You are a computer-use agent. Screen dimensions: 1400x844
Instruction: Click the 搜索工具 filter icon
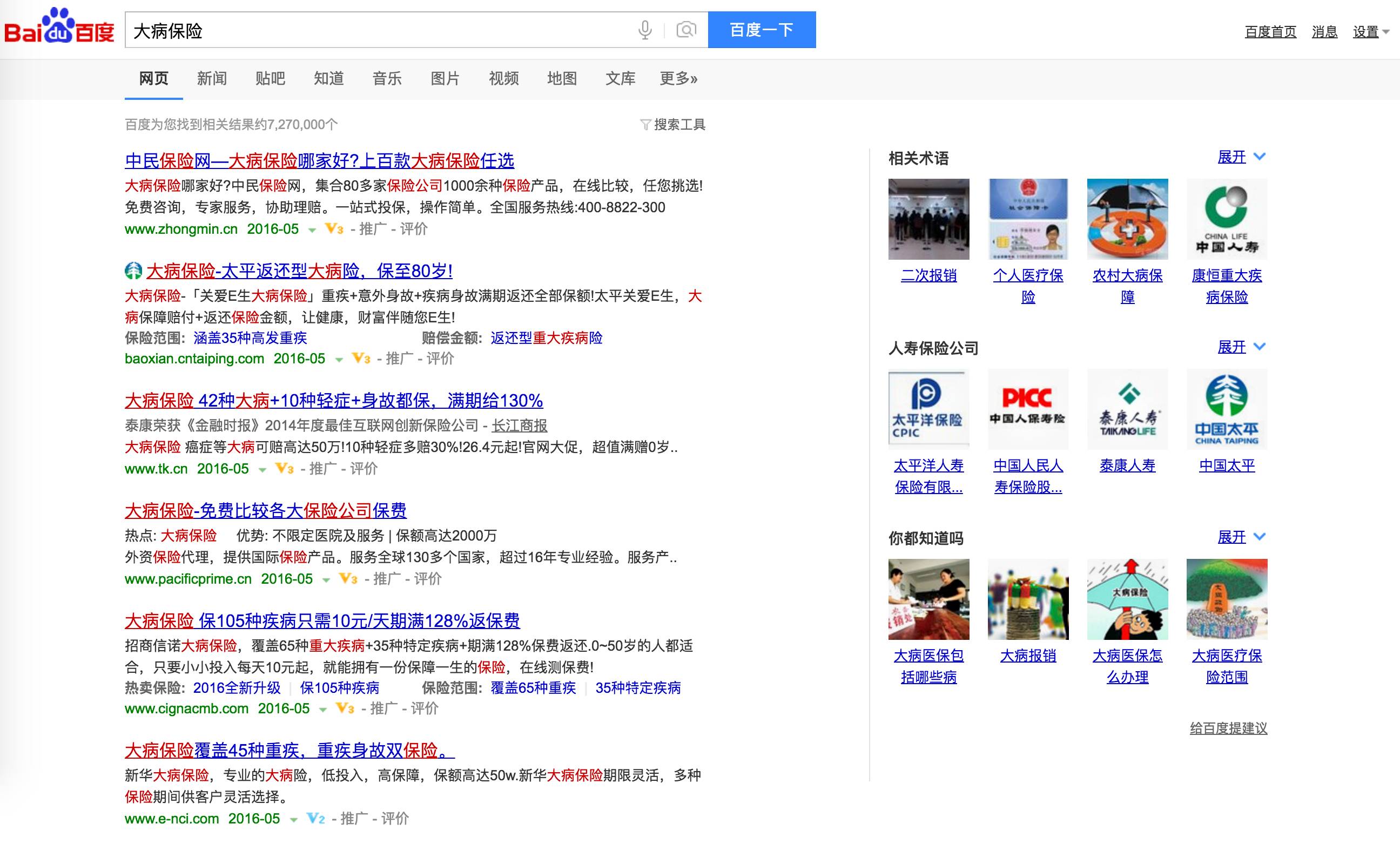[x=645, y=124]
